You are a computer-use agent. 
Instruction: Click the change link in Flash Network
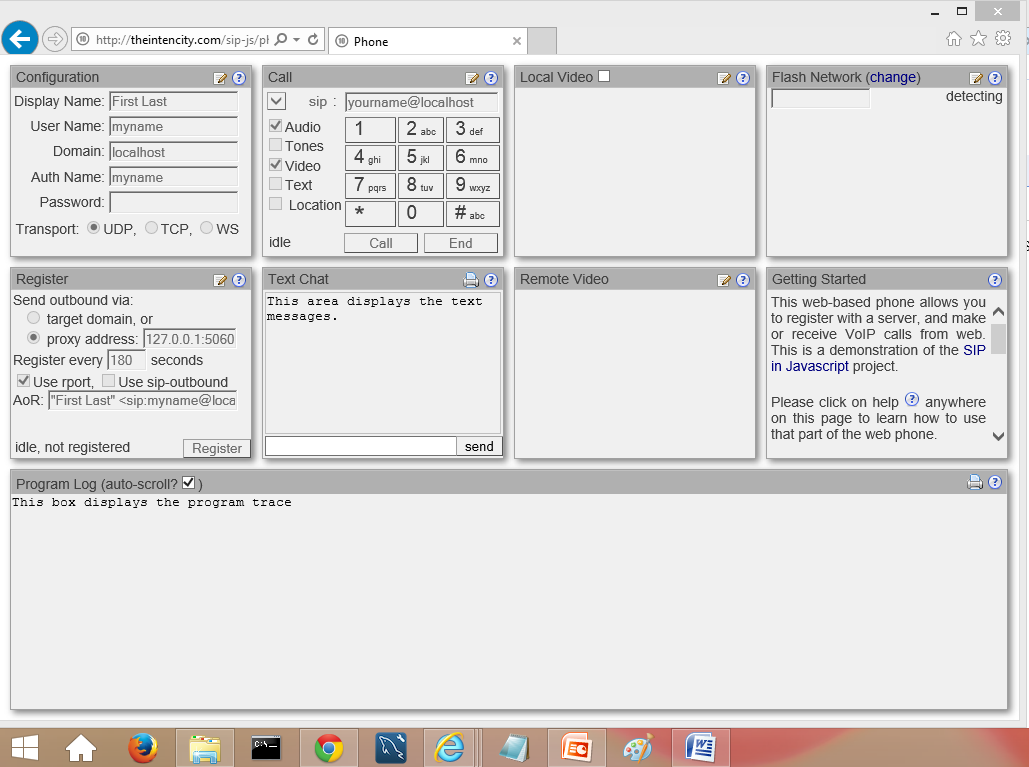(893, 77)
